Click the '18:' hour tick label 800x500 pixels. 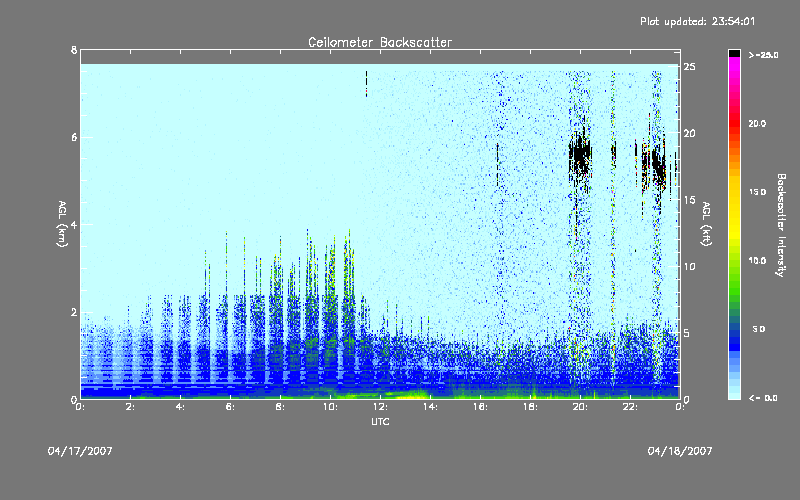531,407
